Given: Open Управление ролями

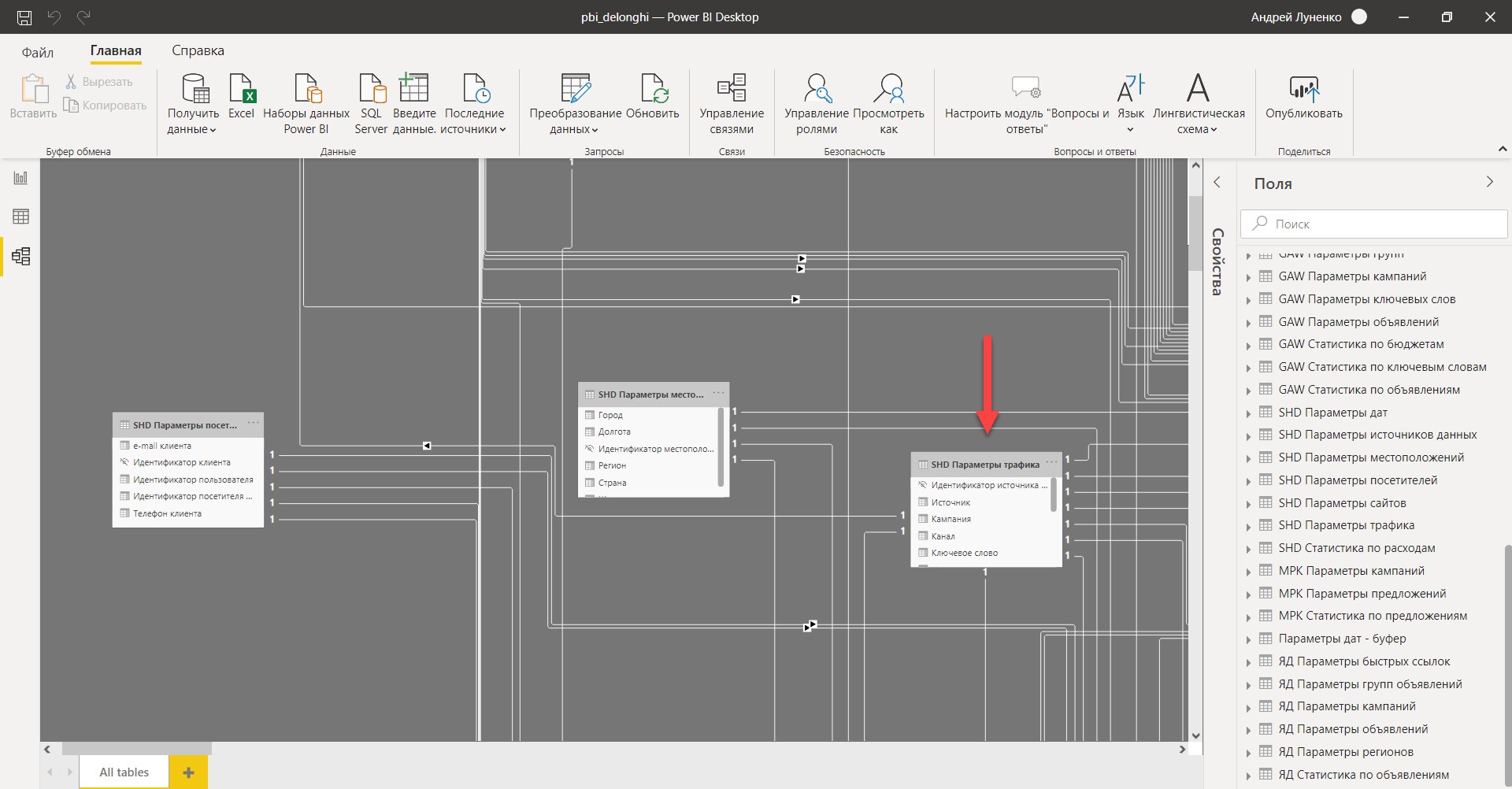Looking at the screenshot, I should pyautogui.click(x=817, y=105).
